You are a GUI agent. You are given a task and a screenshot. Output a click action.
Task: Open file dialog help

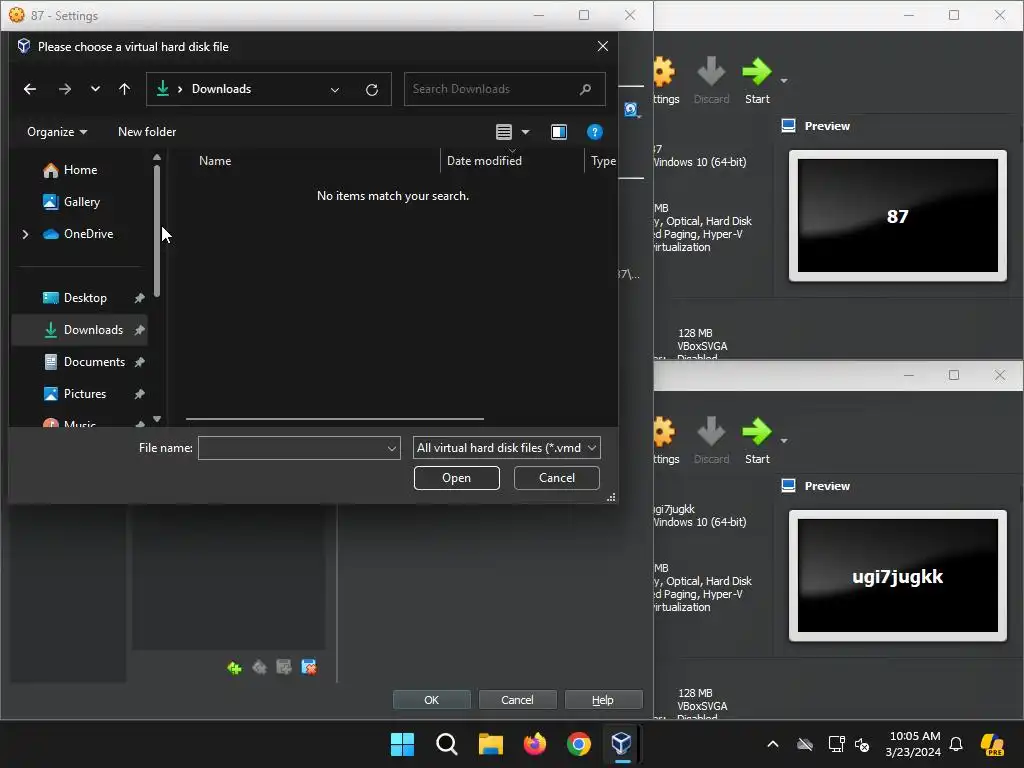(594, 132)
